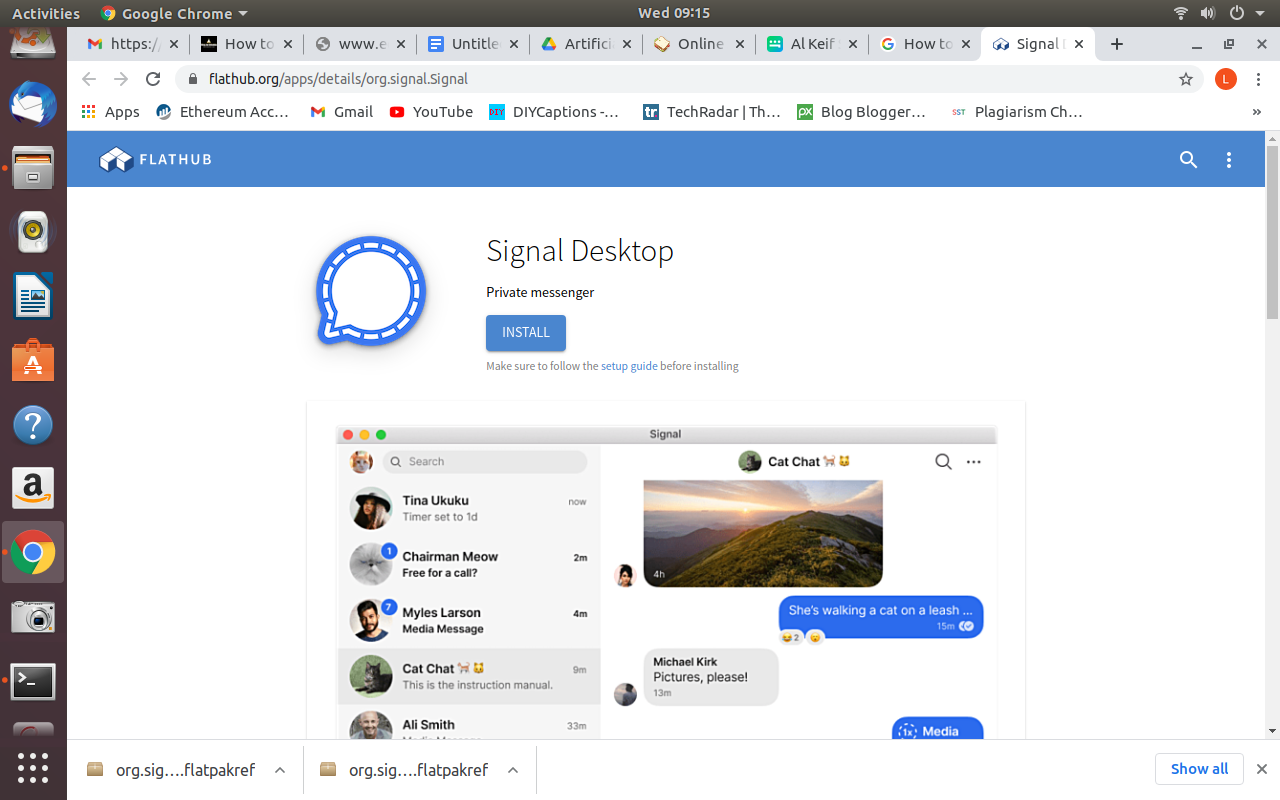Switch to the first How to tab
The height and width of the screenshot is (800, 1280).
pyautogui.click(x=247, y=44)
